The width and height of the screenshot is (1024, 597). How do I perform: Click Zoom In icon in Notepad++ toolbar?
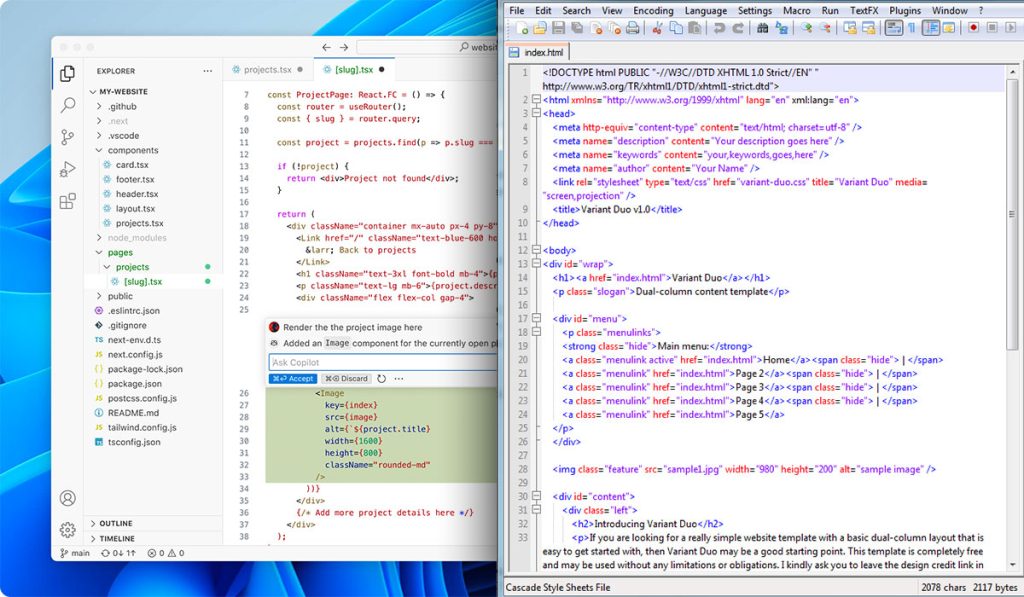click(807, 27)
